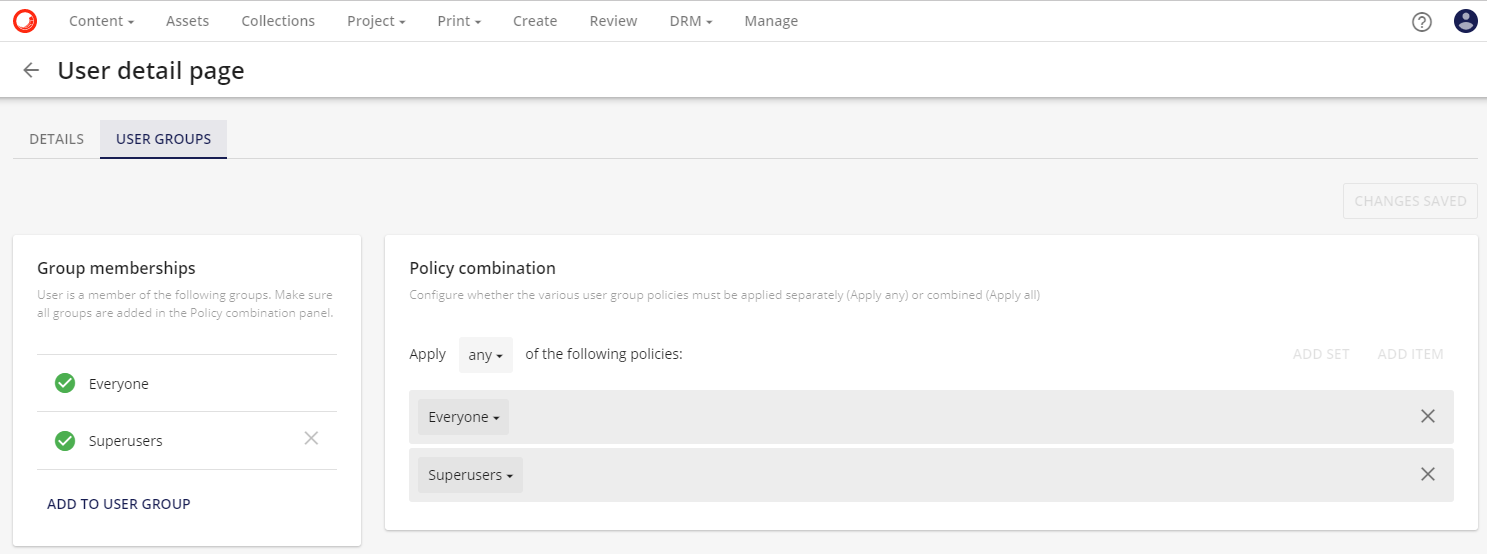Viewport: 1487px width, 554px height.
Task: Open the Content menu
Action: (x=101, y=21)
